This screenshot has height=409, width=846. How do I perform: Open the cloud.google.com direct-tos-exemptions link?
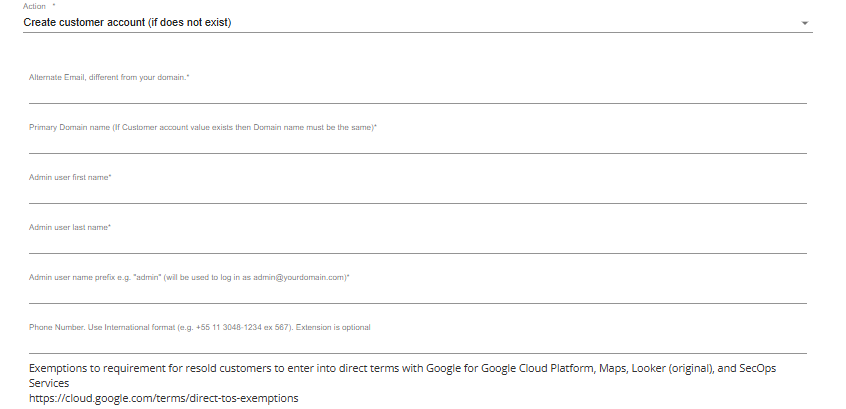(163, 398)
